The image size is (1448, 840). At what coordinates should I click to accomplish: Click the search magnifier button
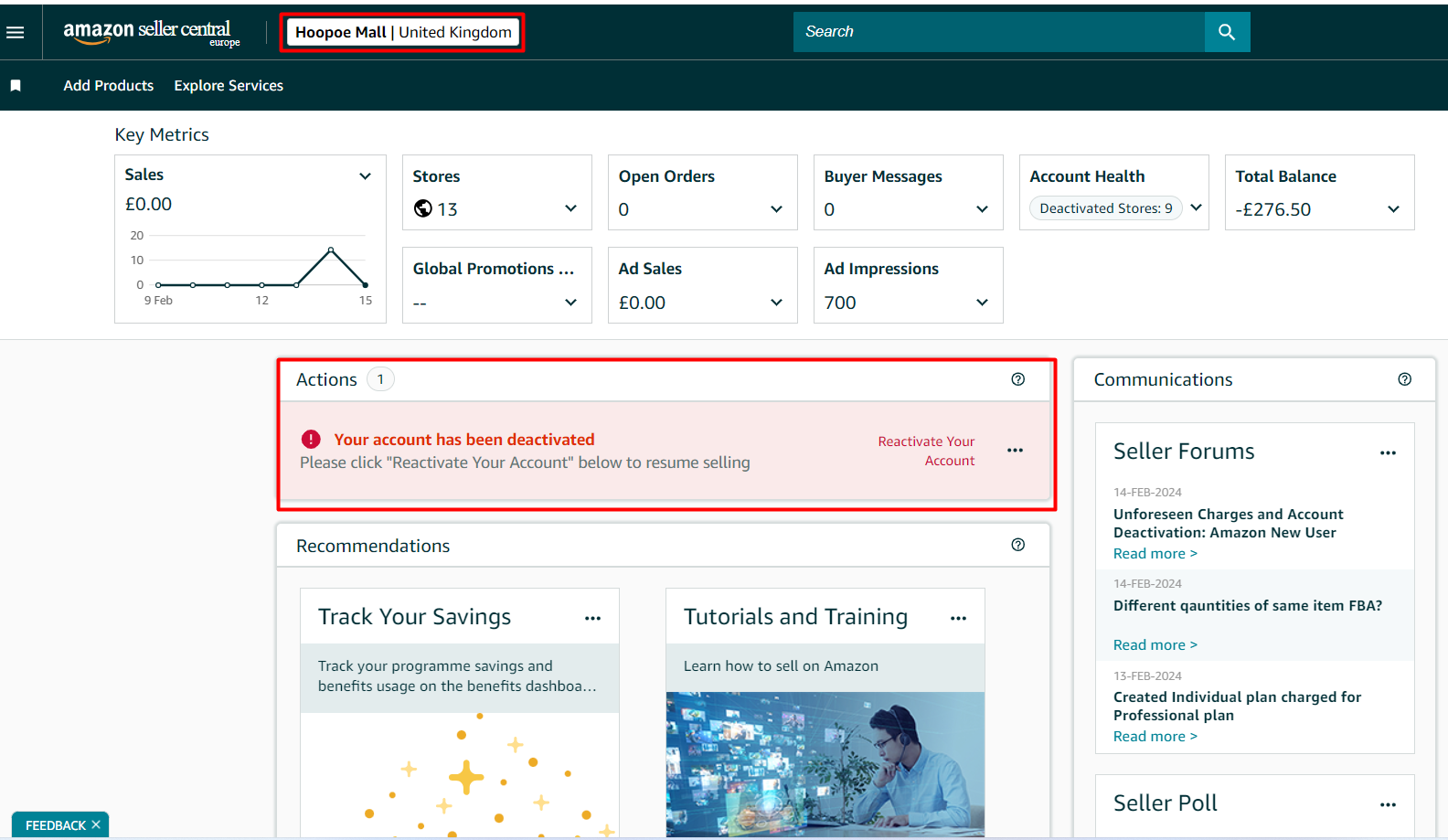(1227, 32)
